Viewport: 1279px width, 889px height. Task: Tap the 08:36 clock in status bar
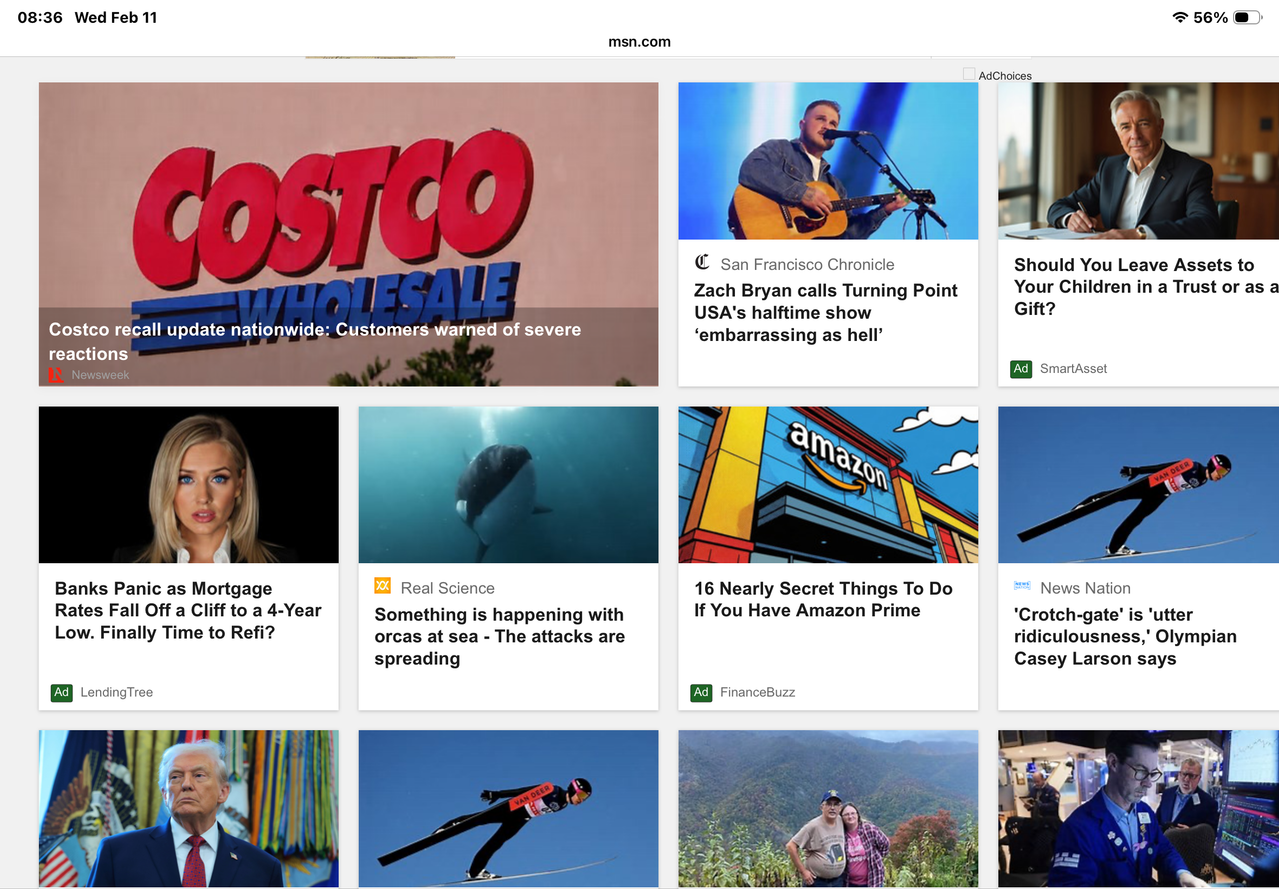point(40,17)
